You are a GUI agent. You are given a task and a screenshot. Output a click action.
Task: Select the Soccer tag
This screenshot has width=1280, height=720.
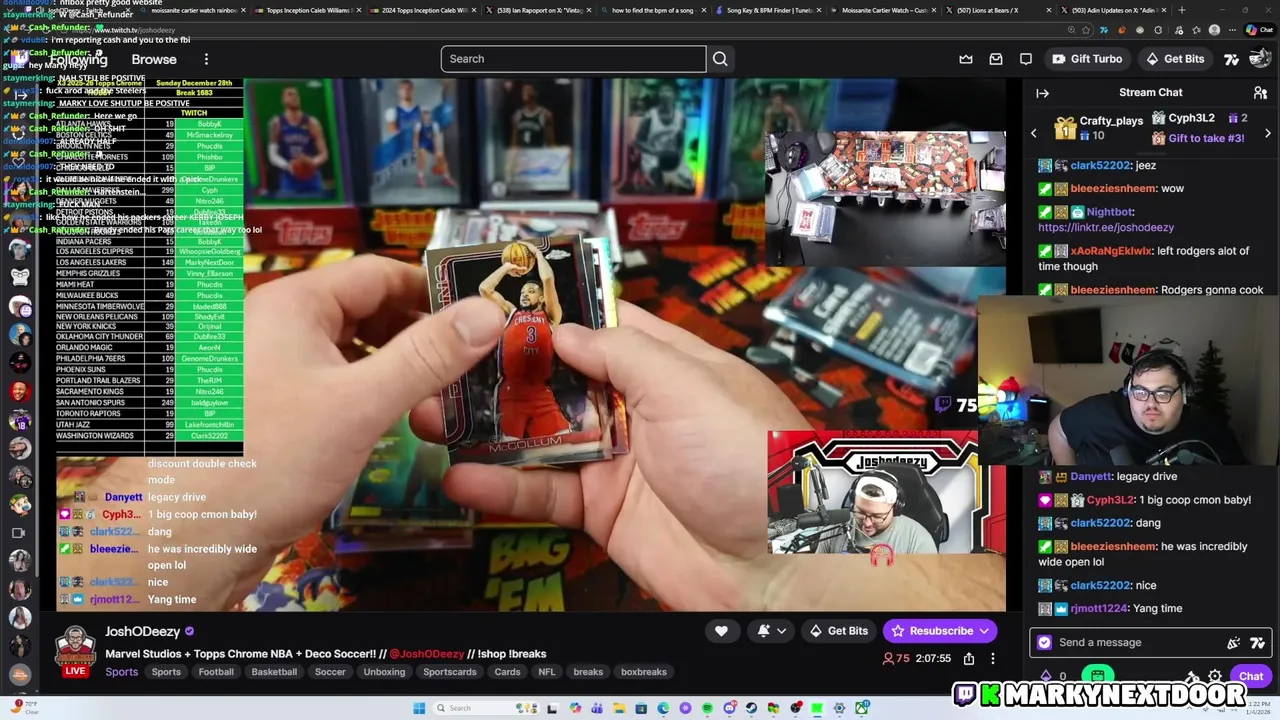330,672
